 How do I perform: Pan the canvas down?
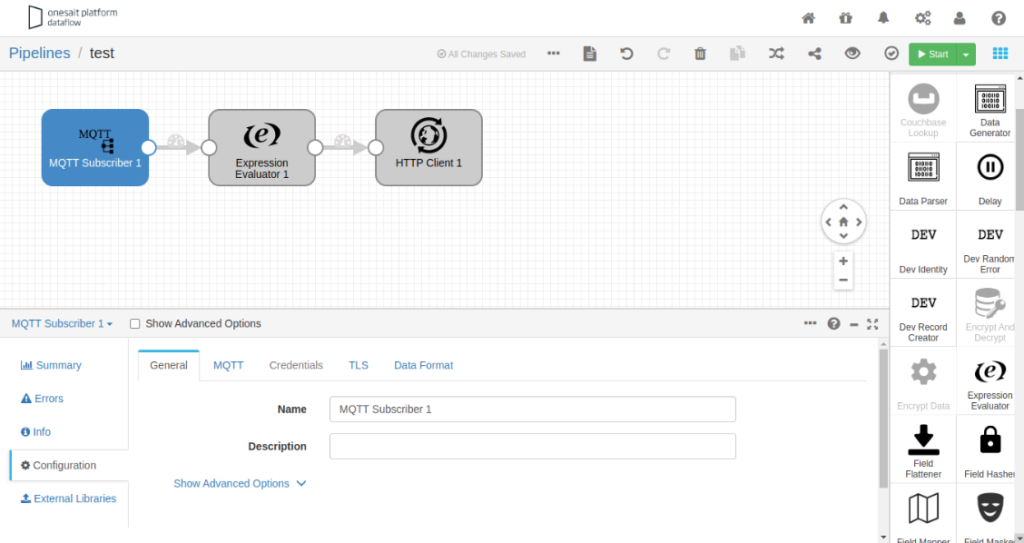[843, 236]
